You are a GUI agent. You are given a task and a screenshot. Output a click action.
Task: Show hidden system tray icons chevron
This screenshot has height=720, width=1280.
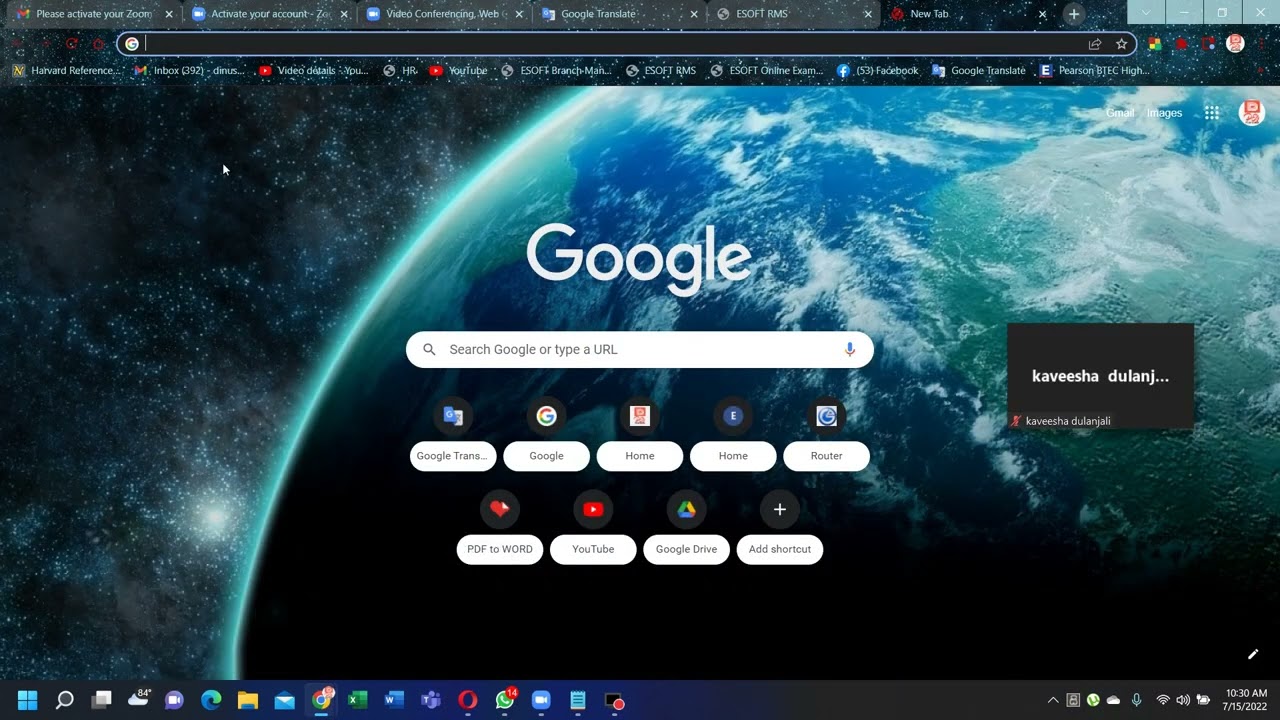[x=1053, y=700]
